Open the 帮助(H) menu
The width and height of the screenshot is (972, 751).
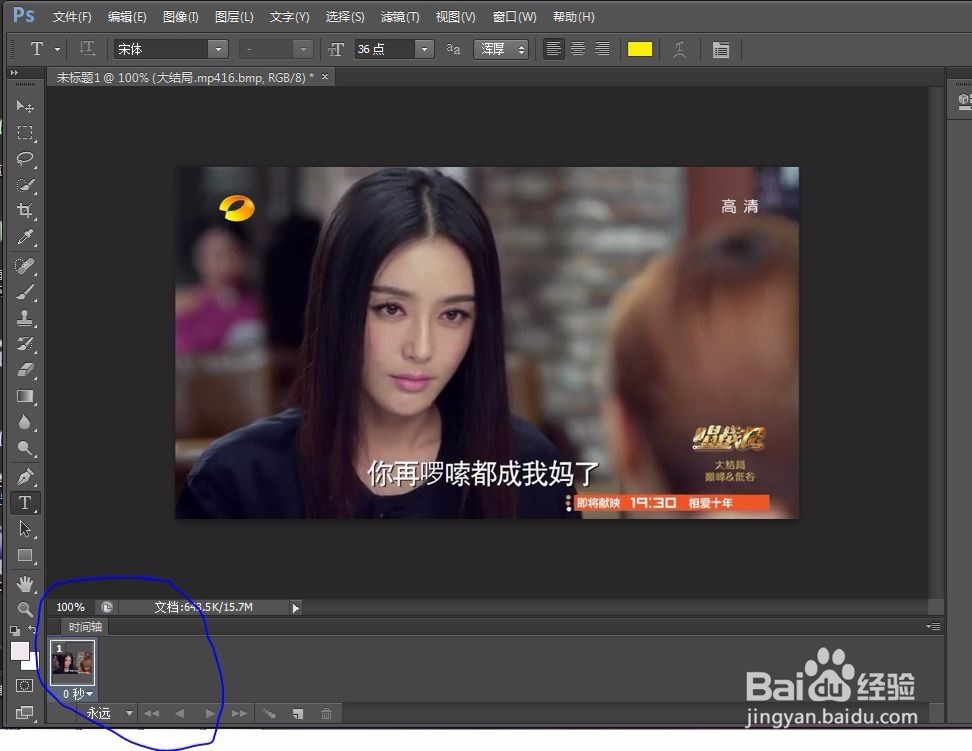[x=573, y=17]
